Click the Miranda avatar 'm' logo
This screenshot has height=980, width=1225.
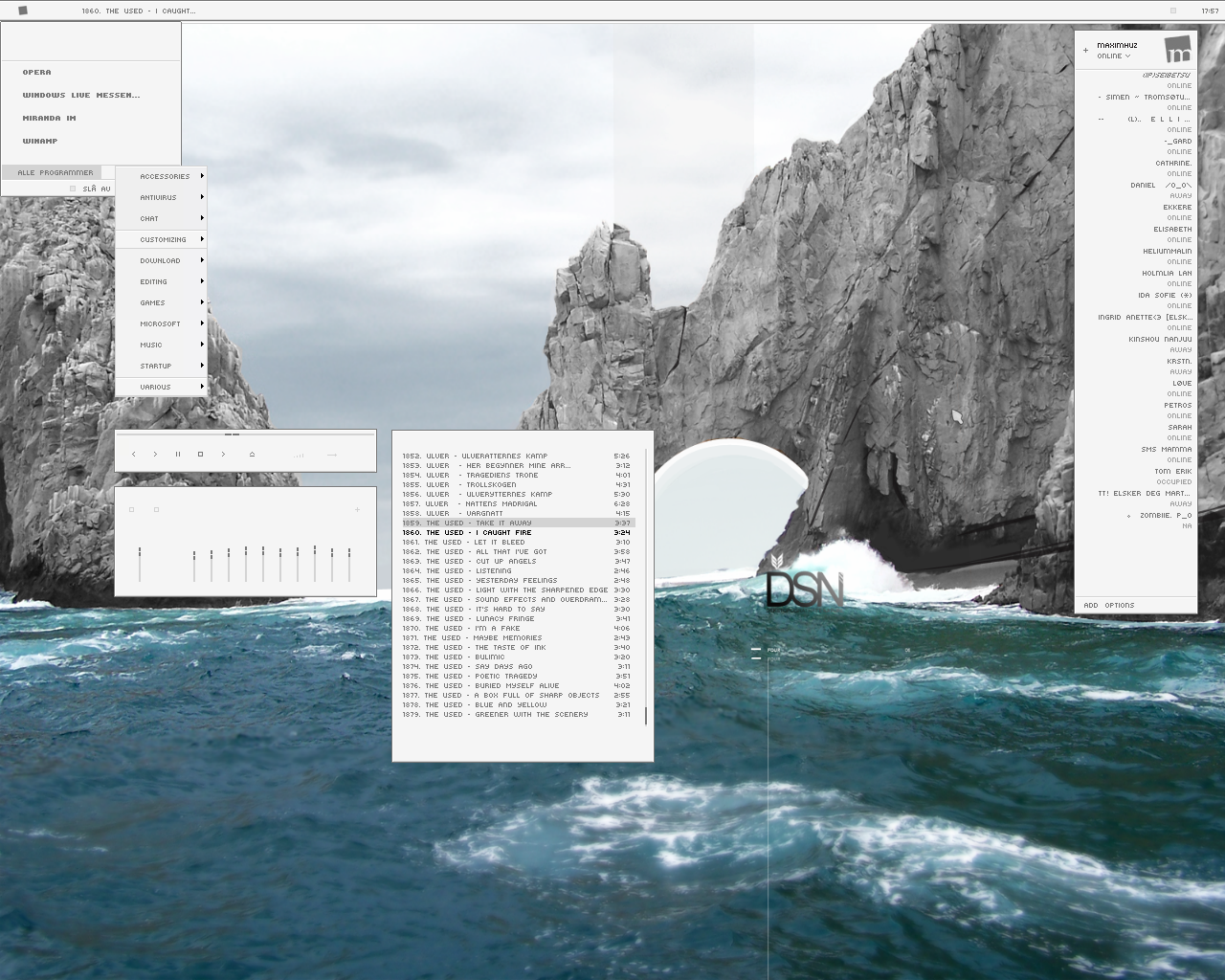point(1179,50)
